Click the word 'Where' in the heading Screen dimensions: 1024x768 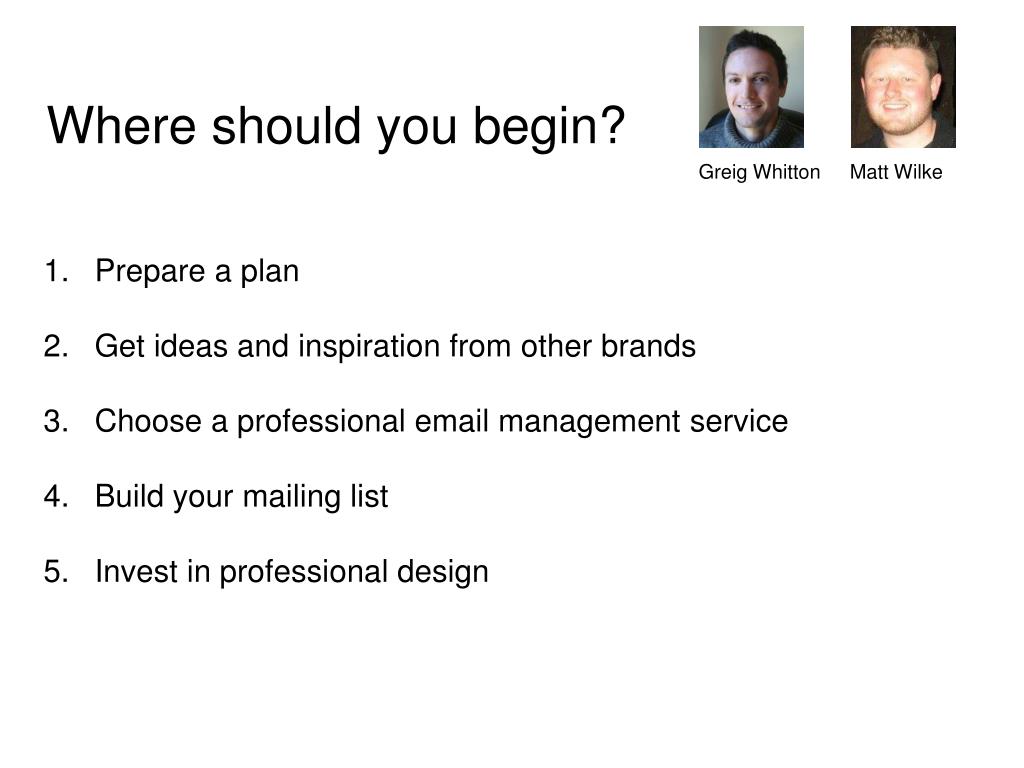121,125
